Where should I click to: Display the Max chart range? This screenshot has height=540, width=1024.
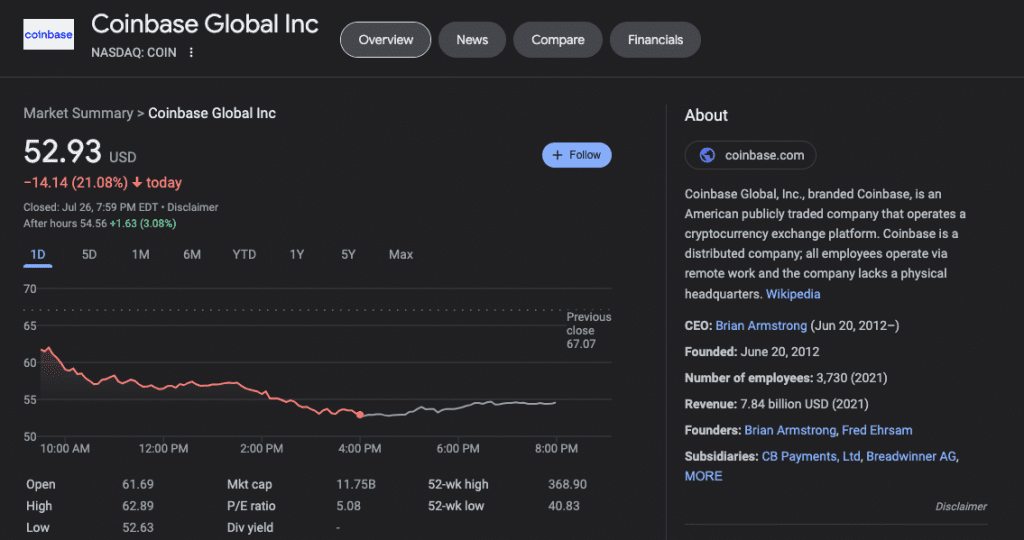point(401,255)
